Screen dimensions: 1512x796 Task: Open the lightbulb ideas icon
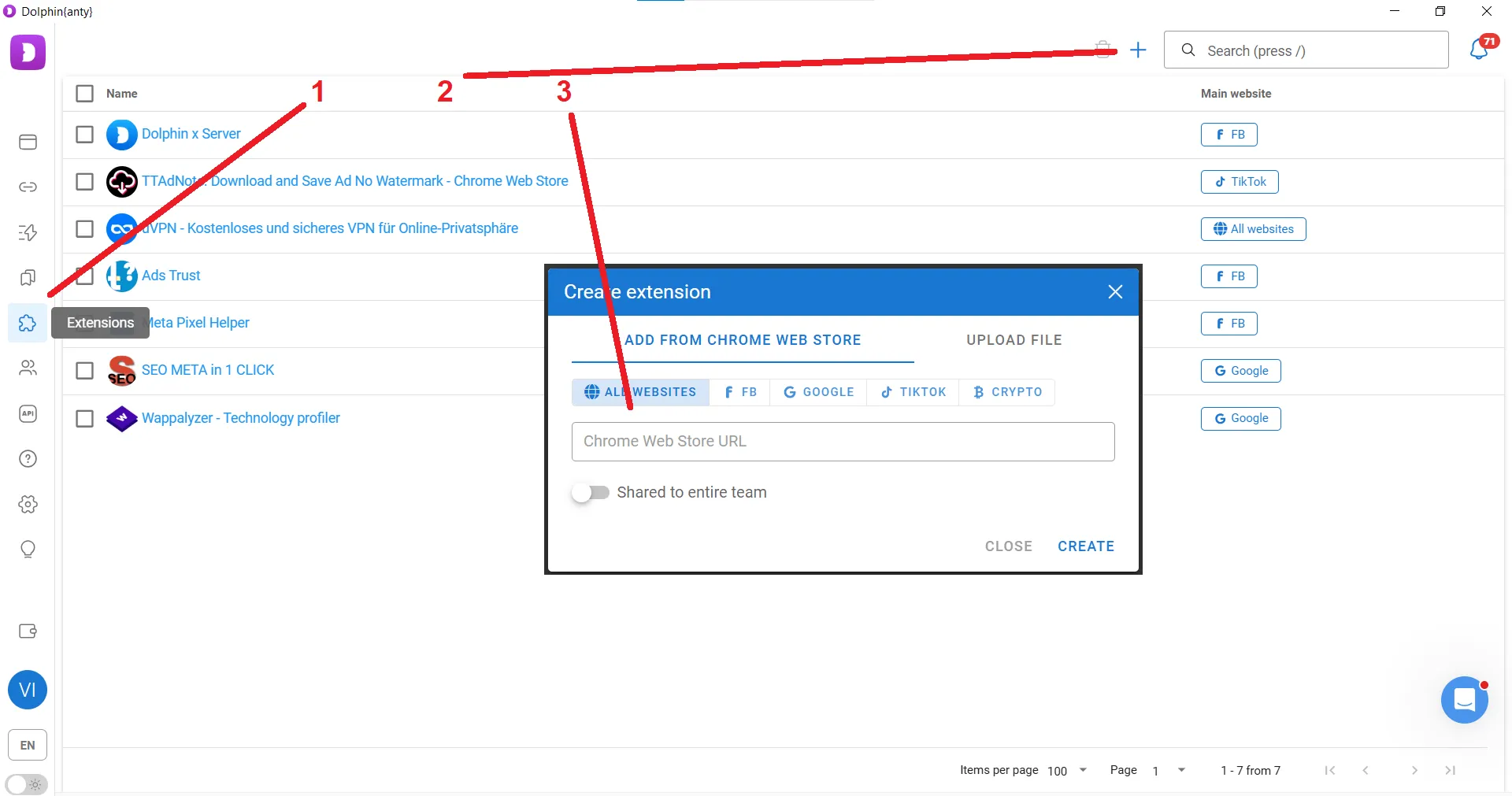click(28, 549)
